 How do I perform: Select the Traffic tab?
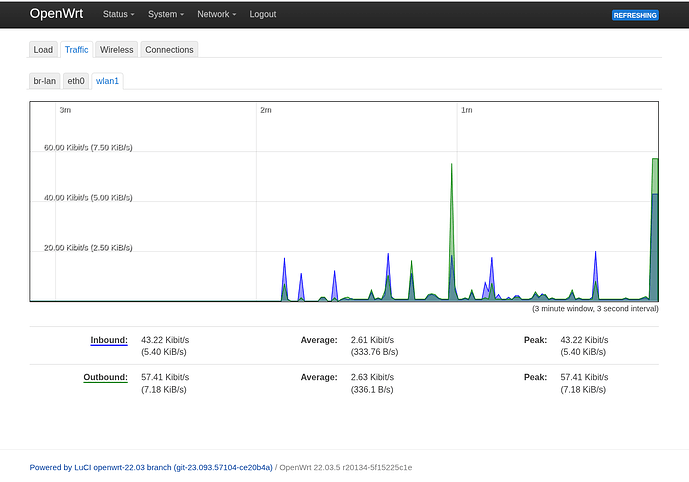tap(76, 49)
